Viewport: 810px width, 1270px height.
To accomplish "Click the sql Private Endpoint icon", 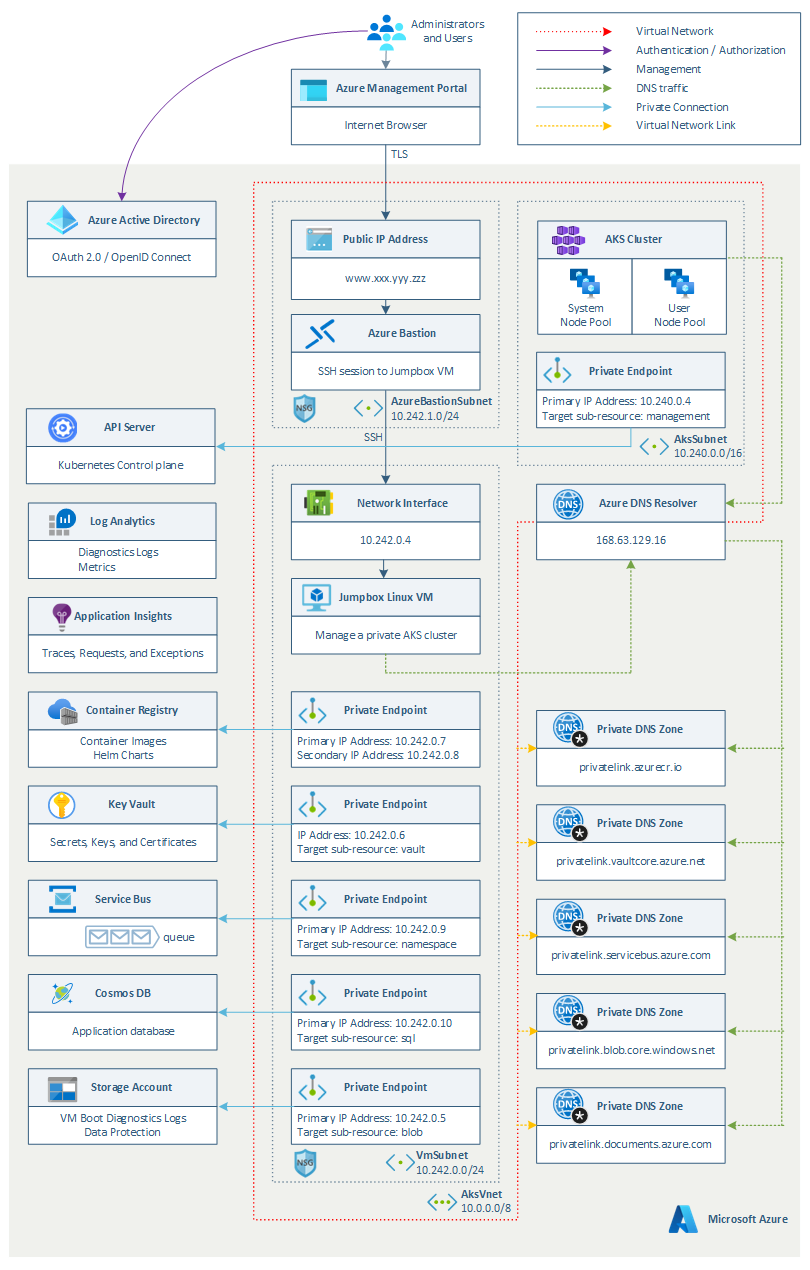I will point(313,994).
